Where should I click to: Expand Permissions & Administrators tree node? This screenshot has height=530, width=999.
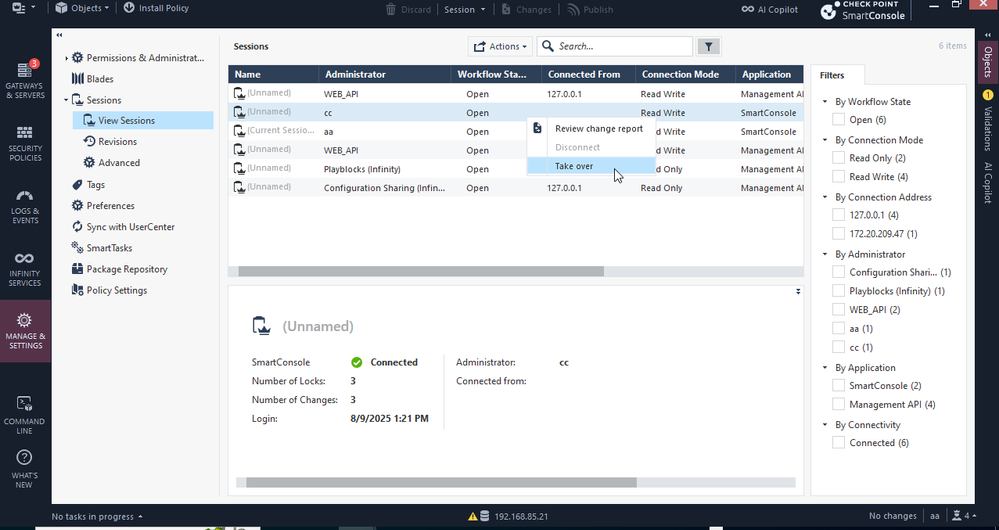(x=66, y=58)
